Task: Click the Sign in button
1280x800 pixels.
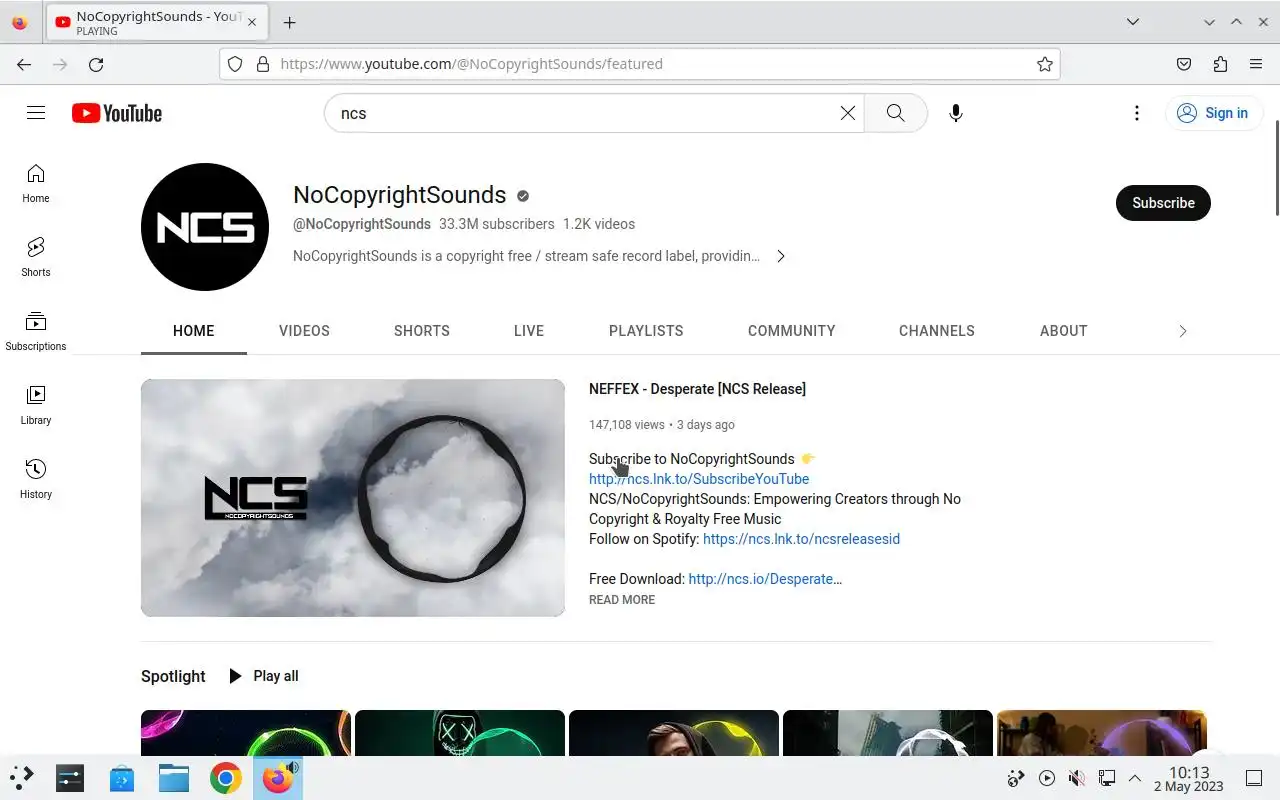Action: (x=1213, y=113)
